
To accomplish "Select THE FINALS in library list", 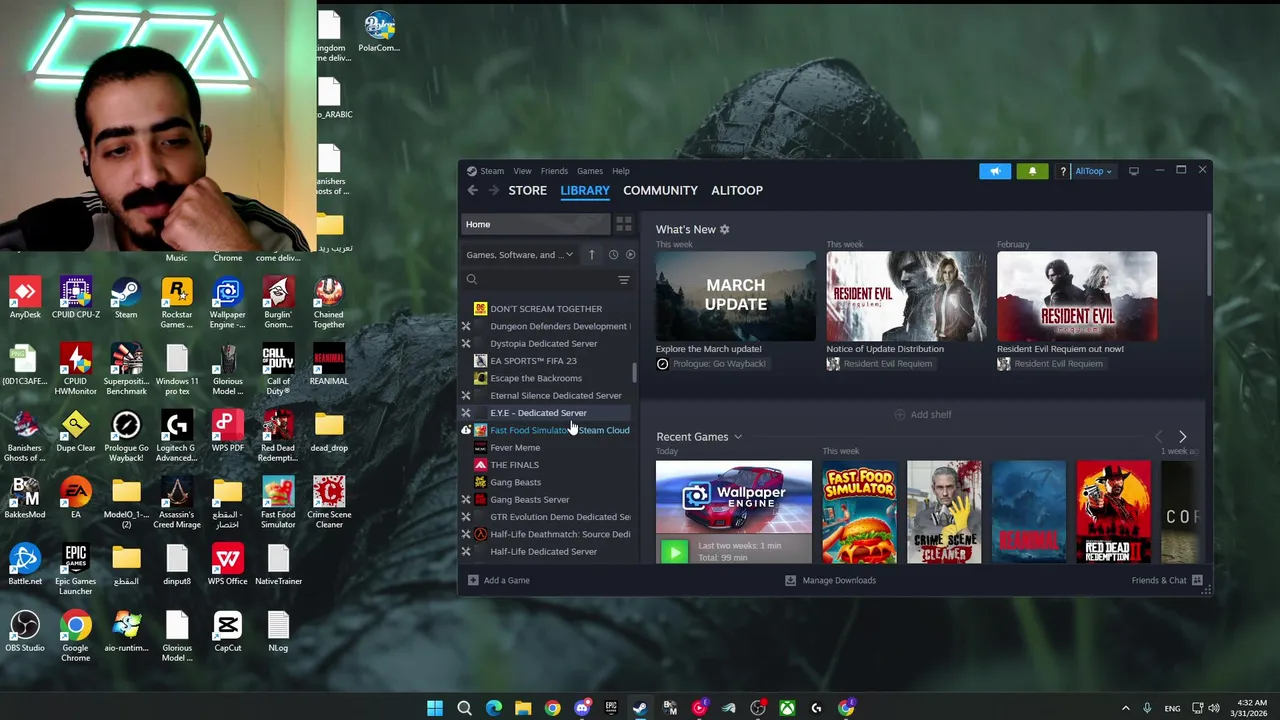I will pyautogui.click(x=514, y=465).
